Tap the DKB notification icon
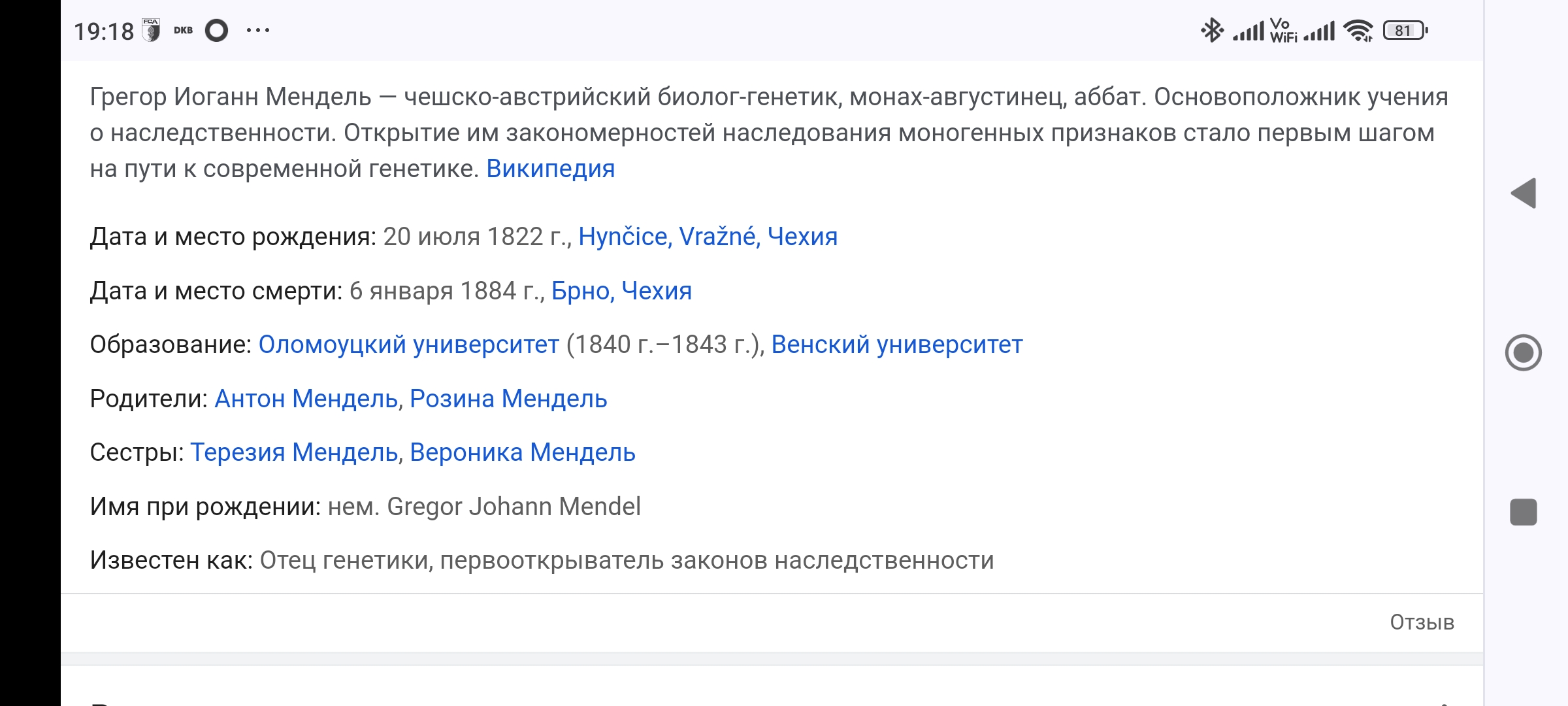 183,30
